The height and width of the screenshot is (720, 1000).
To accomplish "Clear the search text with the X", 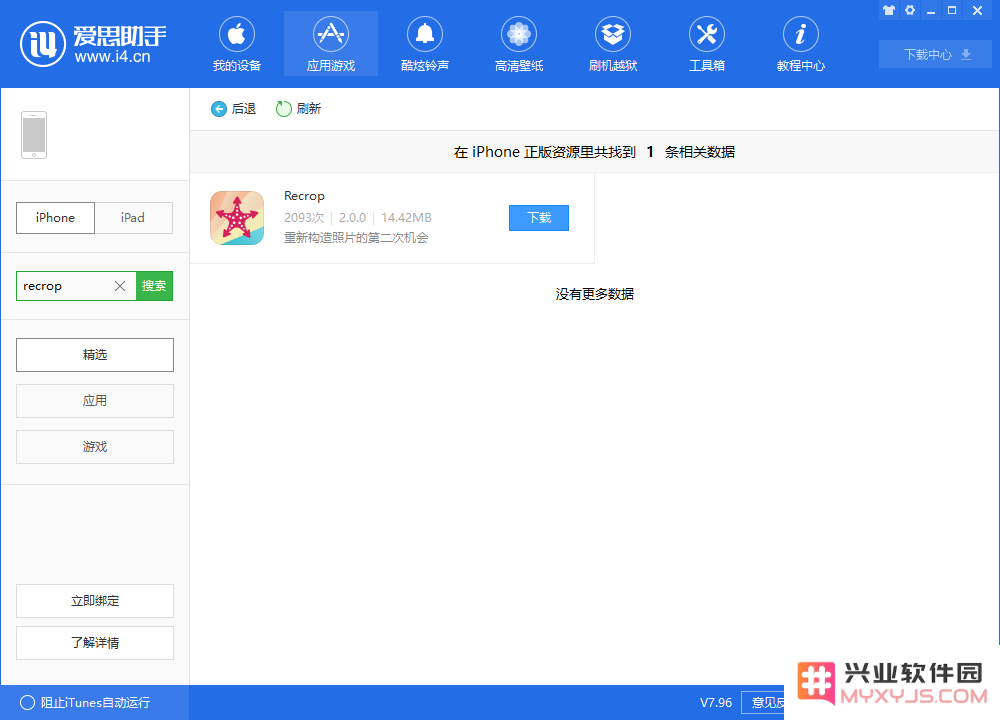I will pos(120,286).
